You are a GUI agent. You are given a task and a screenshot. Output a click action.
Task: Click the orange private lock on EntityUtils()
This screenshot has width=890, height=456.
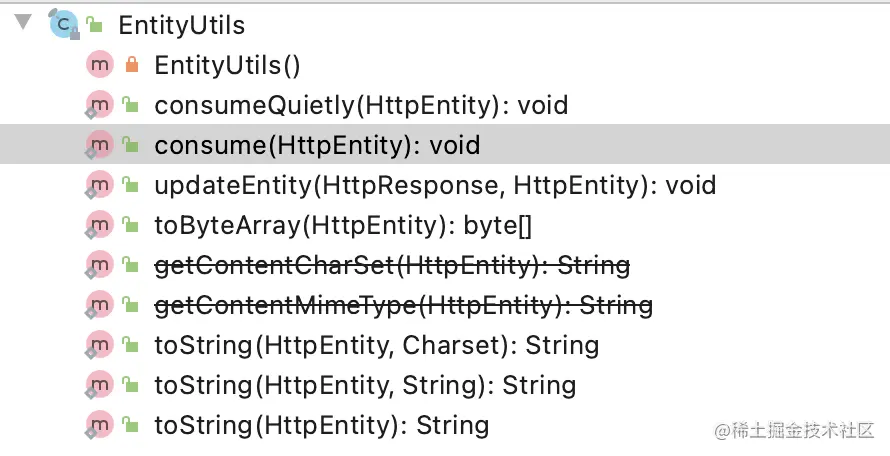[132, 64]
